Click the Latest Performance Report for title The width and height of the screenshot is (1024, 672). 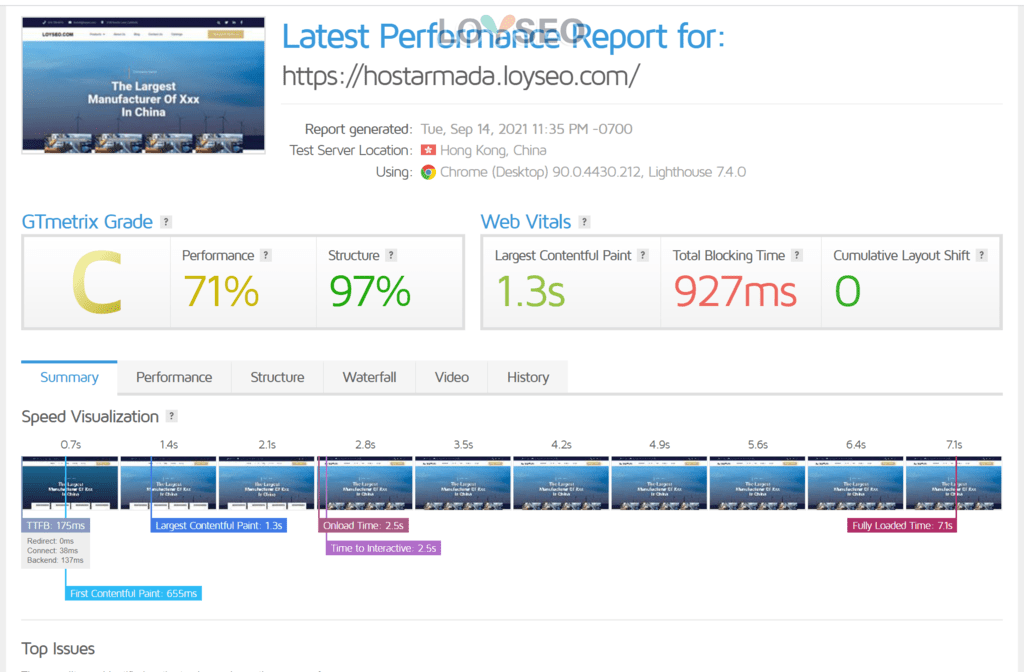pos(503,37)
